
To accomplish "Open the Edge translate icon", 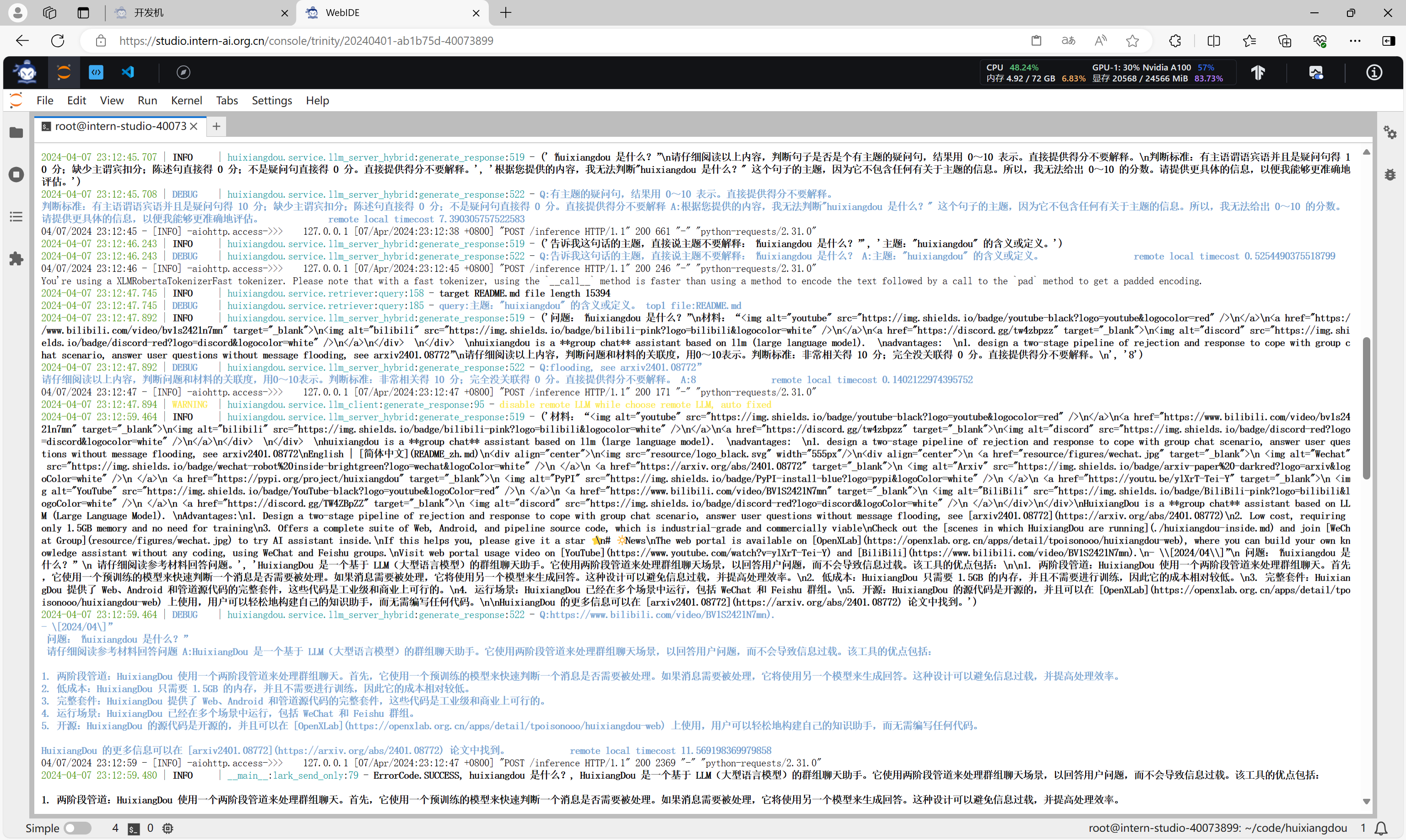I will pos(1068,41).
